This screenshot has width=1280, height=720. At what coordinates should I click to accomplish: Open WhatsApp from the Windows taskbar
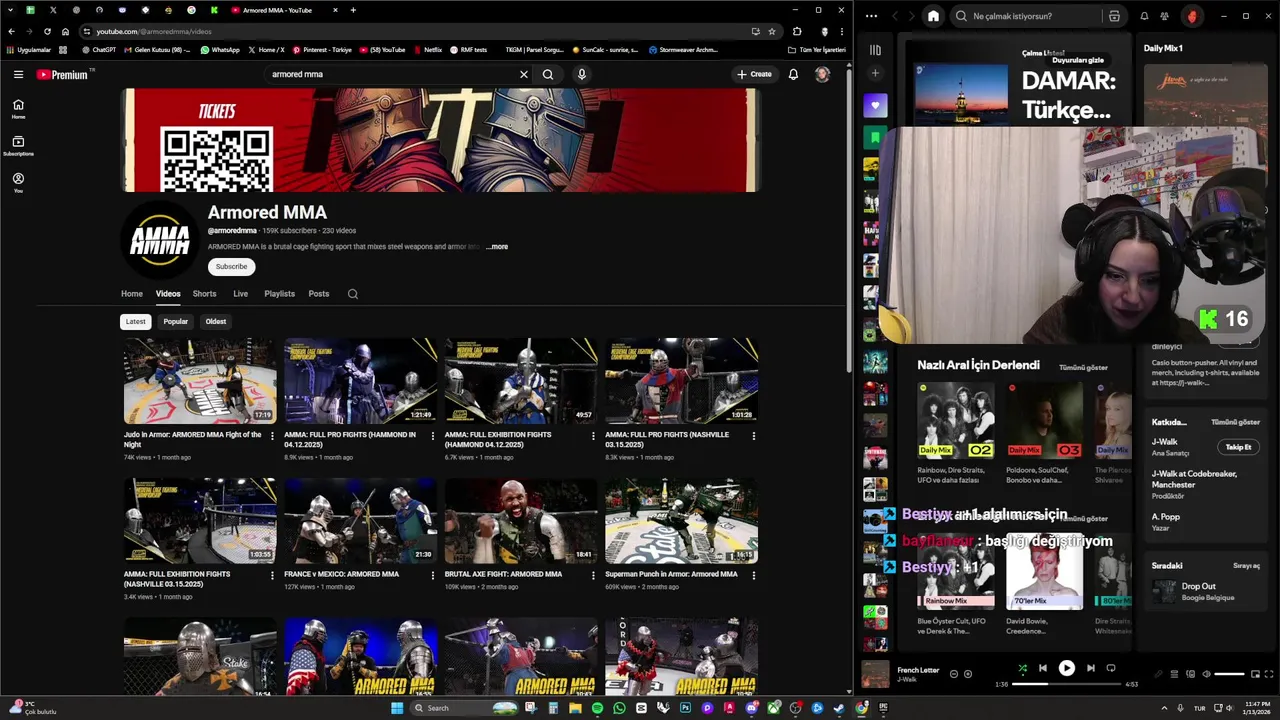point(619,708)
